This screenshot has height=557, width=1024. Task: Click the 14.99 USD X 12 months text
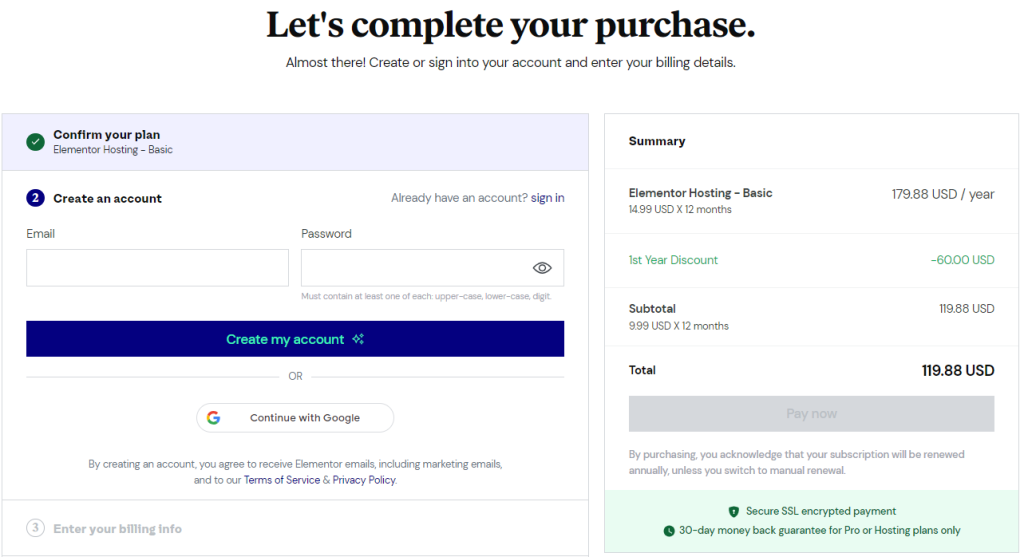pyautogui.click(x=680, y=210)
